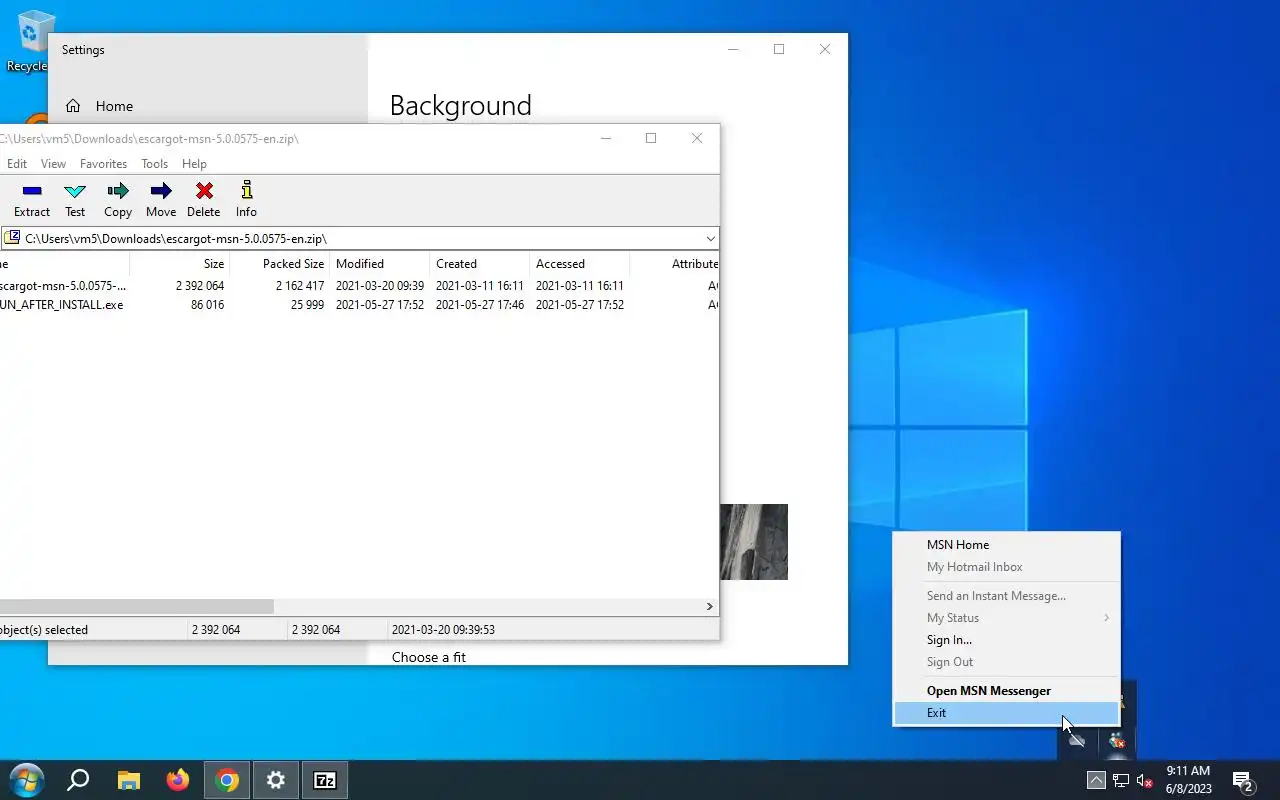Select Exit in the MSN context menu
1280x800 pixels.
click(x=1006, y=713)
